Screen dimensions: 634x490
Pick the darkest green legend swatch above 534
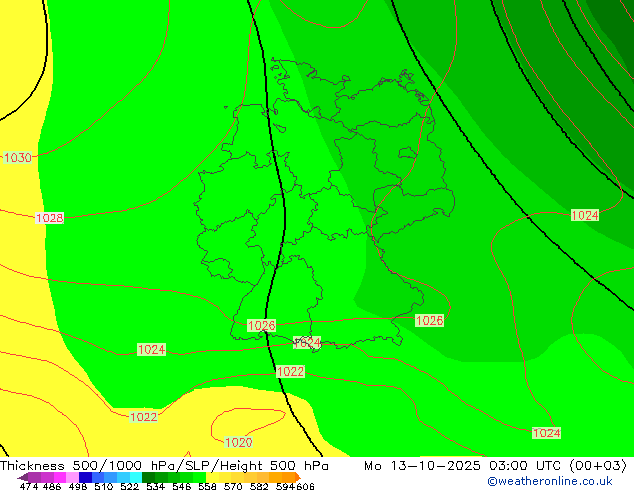click(x=148, y=477)
